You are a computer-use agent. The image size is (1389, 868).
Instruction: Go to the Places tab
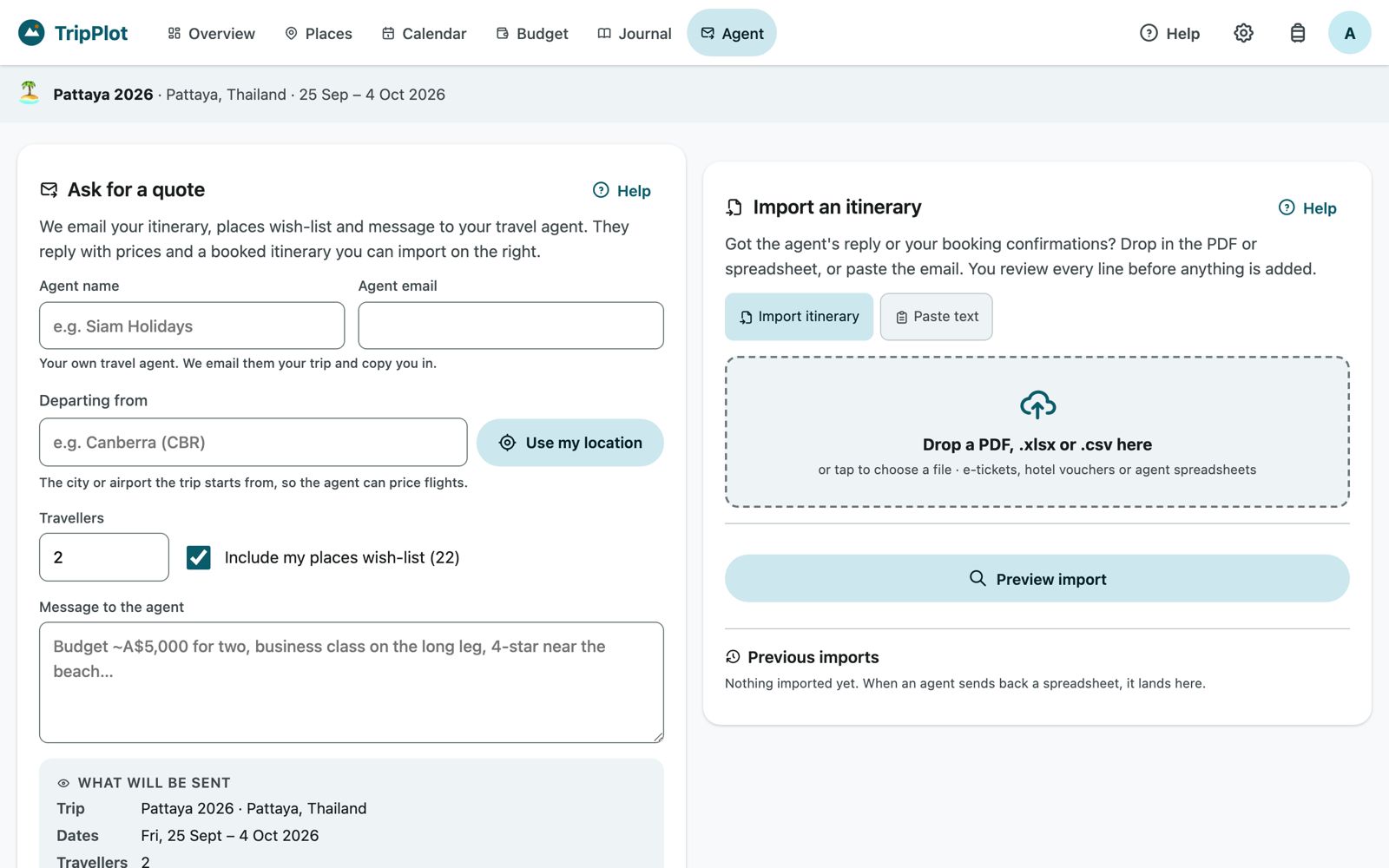point(319,33)
